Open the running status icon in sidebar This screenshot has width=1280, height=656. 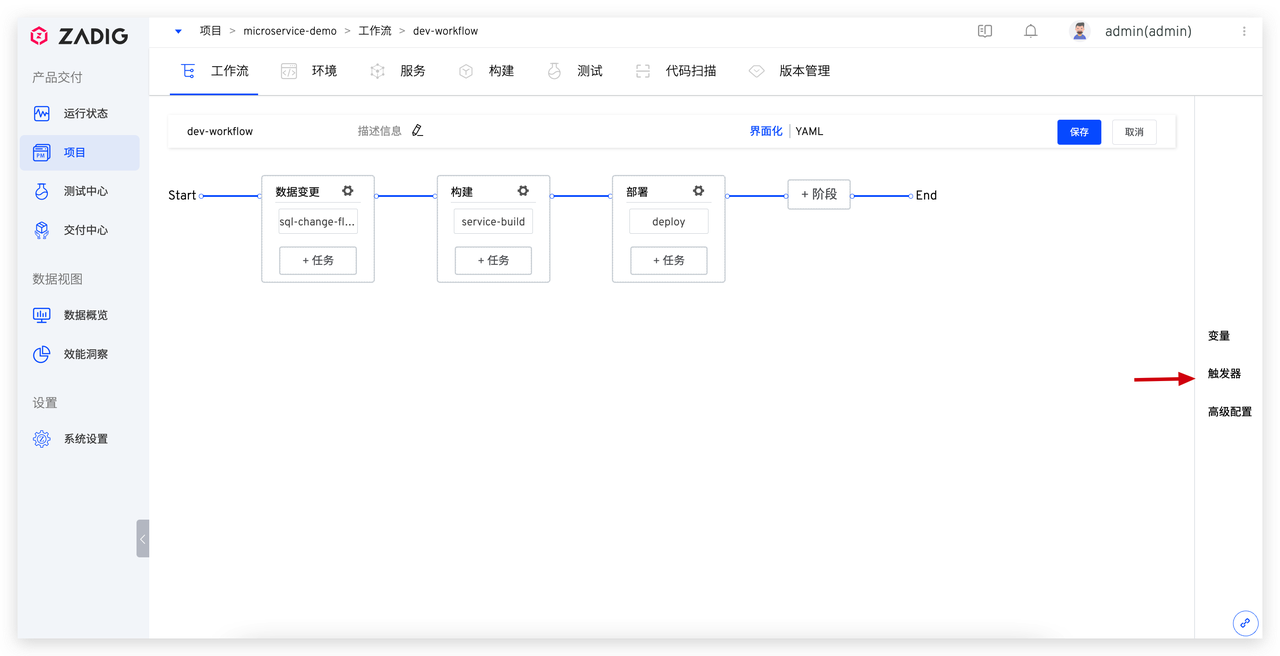click(41, 113)
